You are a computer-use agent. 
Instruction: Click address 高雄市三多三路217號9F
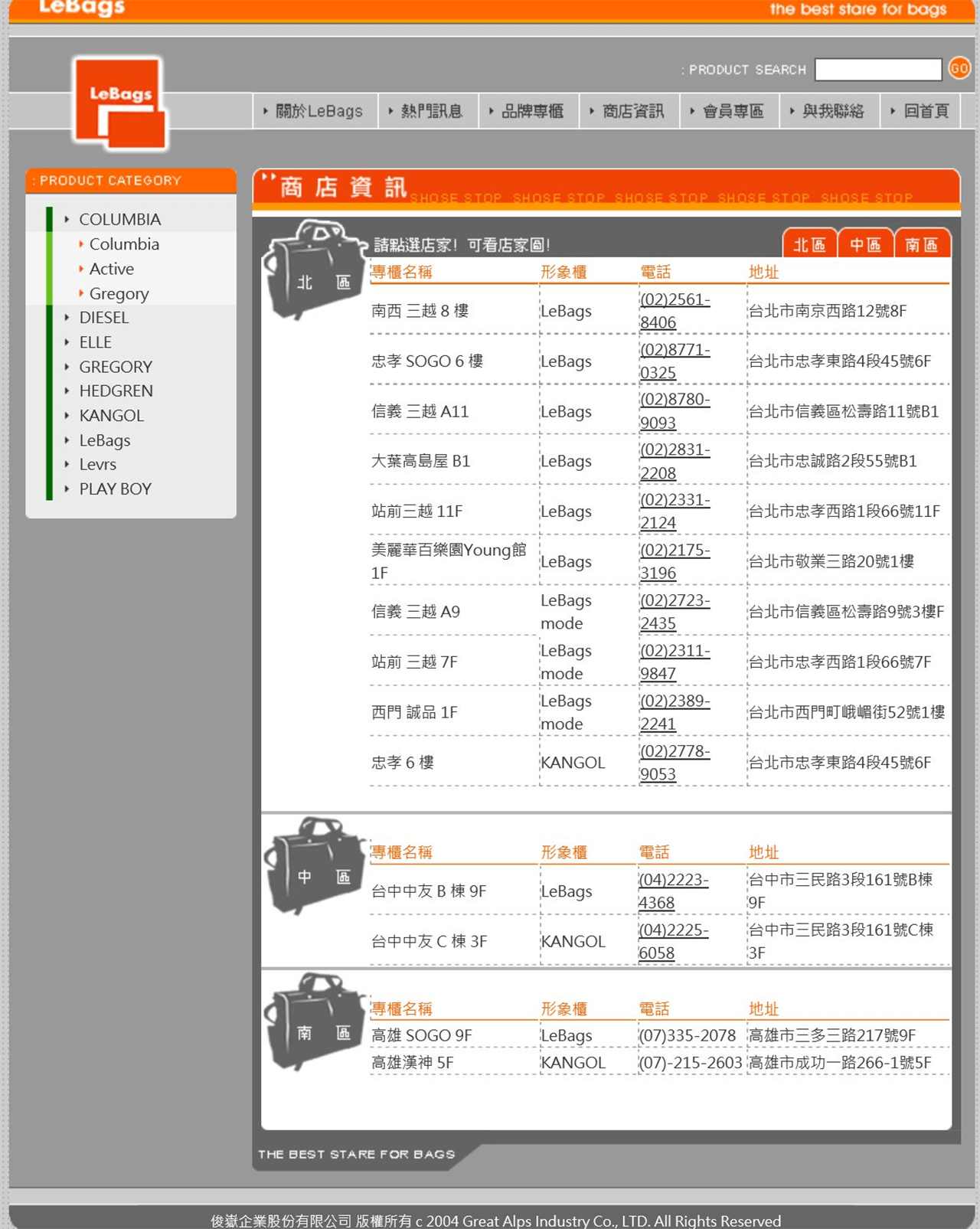pos(832,1035)
